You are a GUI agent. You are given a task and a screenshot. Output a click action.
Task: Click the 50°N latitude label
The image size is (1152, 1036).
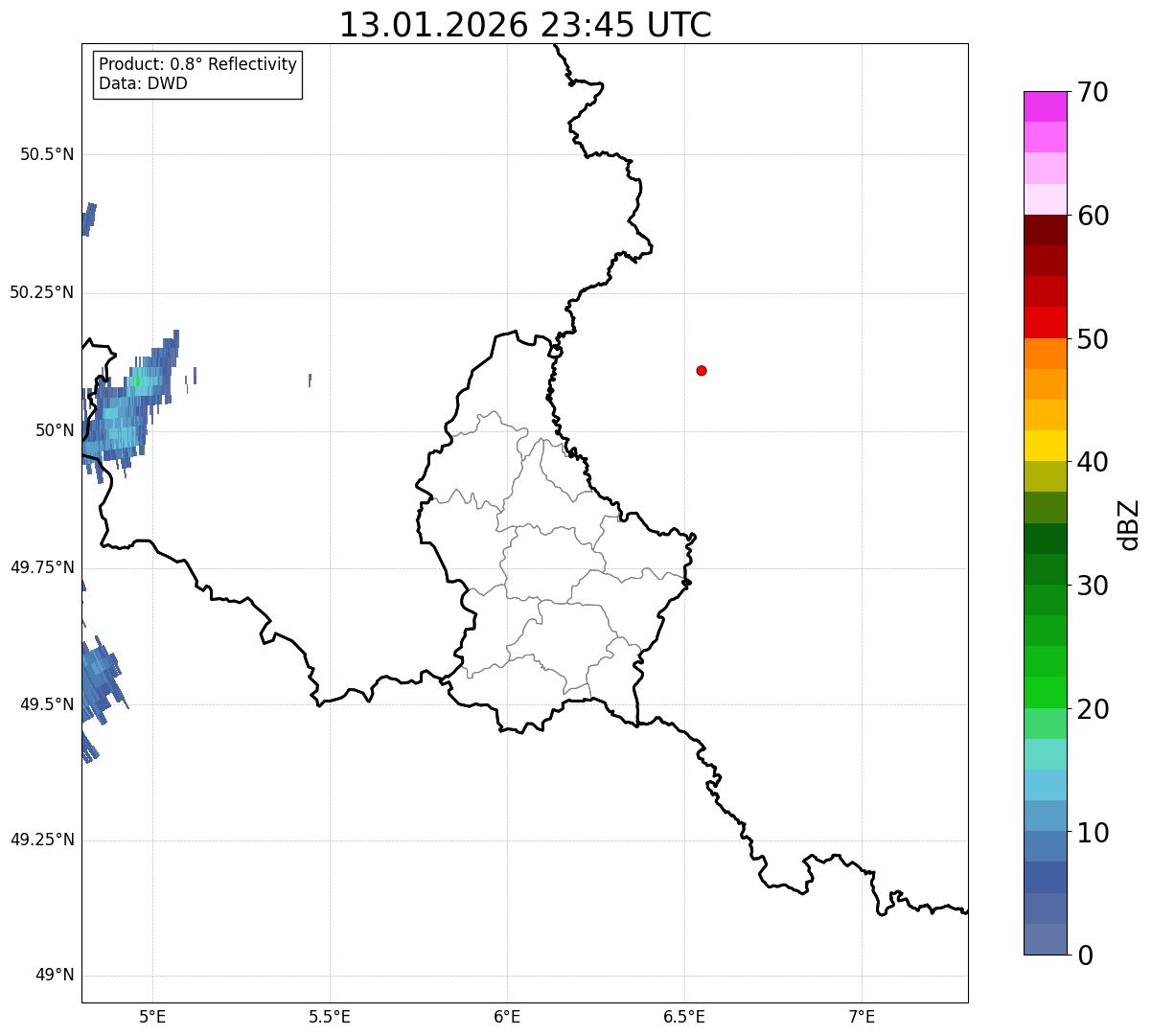(x=55, y=430)
